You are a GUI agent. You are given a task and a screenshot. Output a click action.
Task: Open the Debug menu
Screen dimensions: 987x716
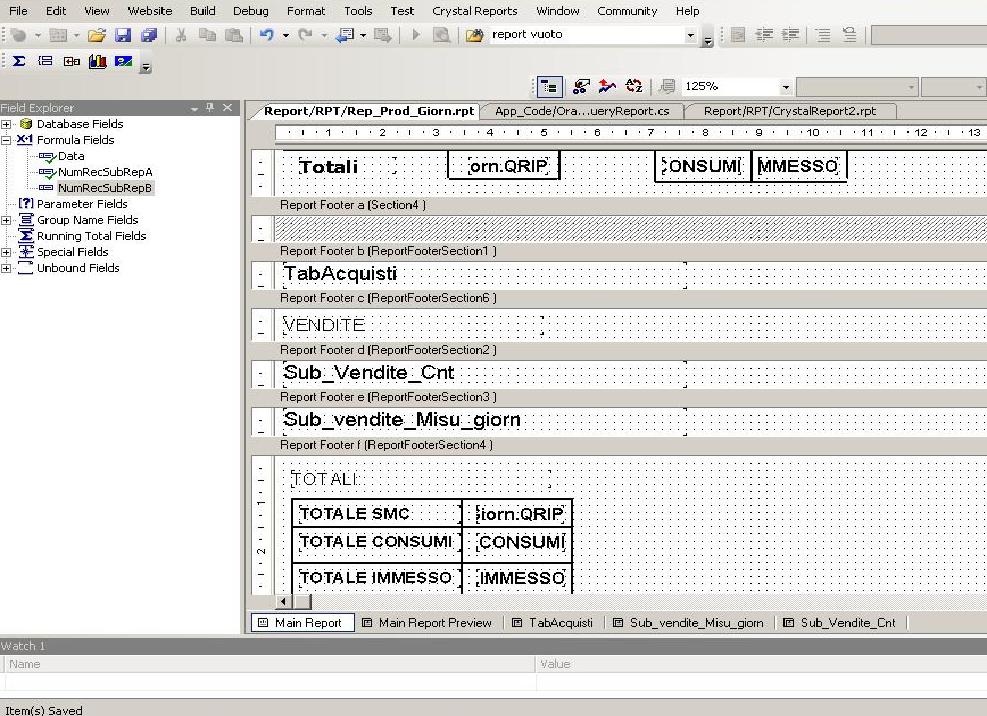pos(251,11)
